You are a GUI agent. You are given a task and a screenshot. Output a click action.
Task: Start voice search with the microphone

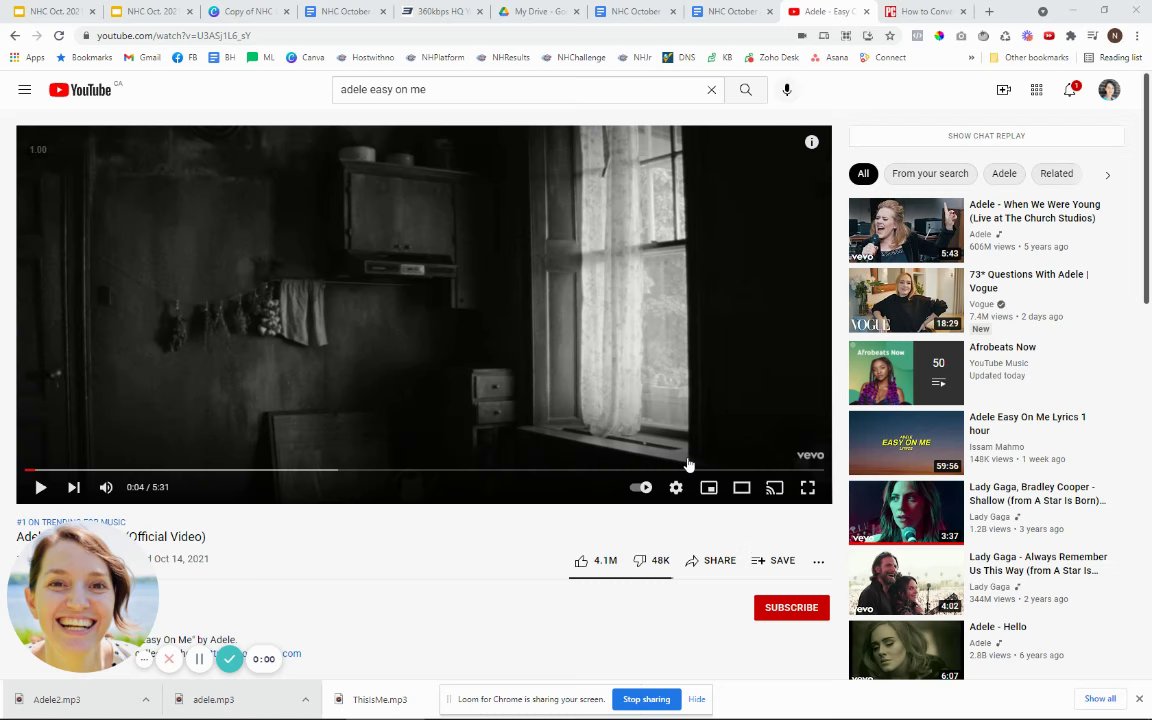click(787, 90)
